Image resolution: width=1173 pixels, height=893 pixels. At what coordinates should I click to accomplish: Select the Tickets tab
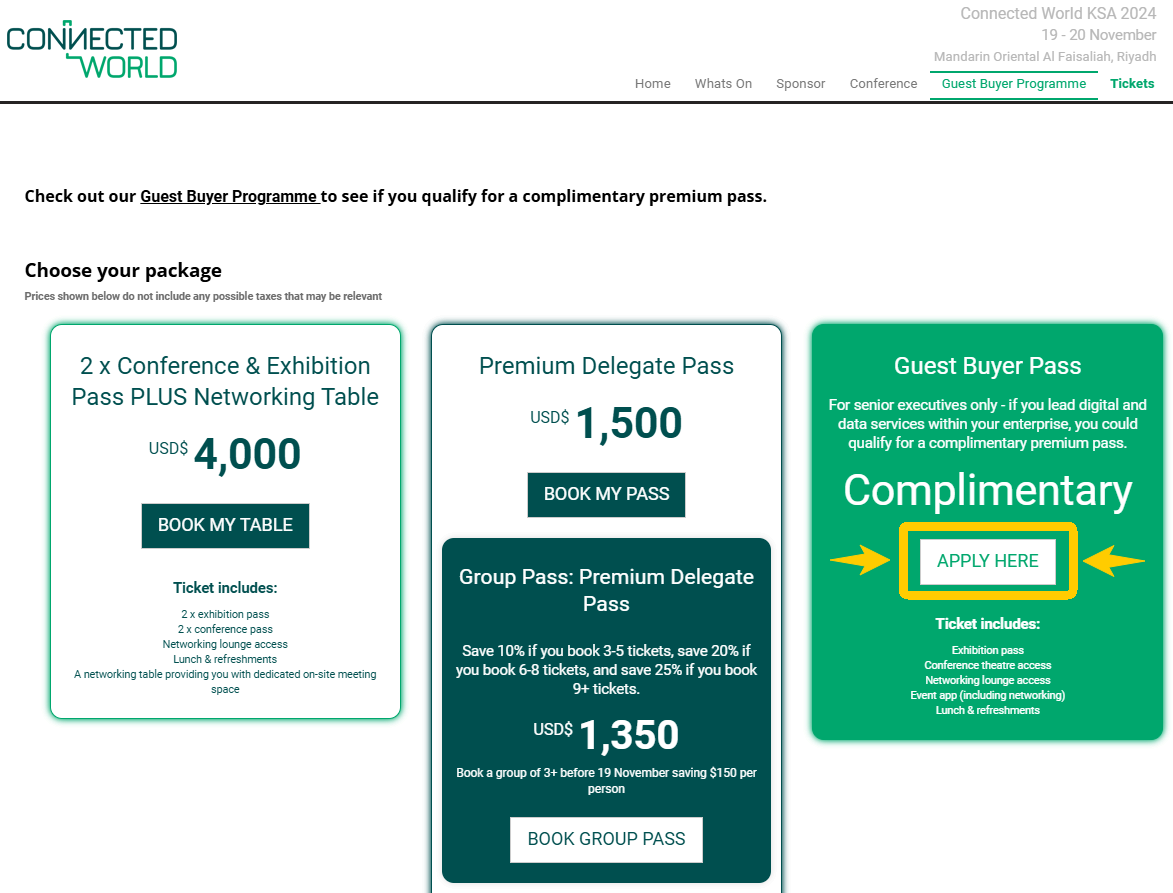[x=1131, y=84]
